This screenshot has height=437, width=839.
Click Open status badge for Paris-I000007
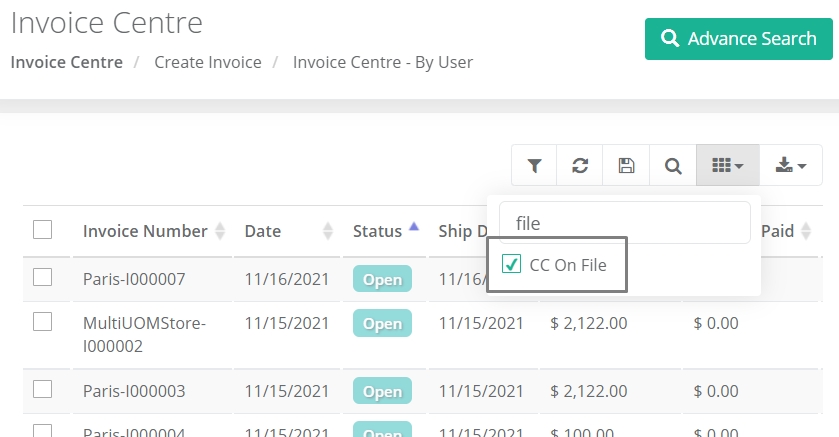click(382, 279)
